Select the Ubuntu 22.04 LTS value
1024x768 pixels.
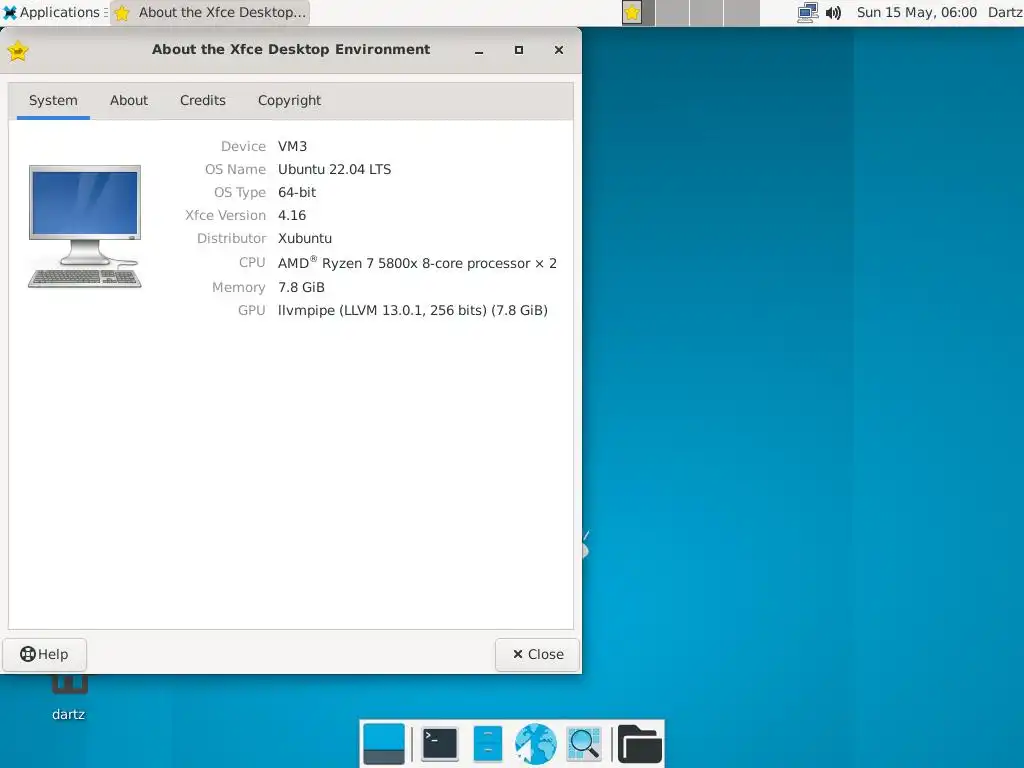click(x=334, y=169)
